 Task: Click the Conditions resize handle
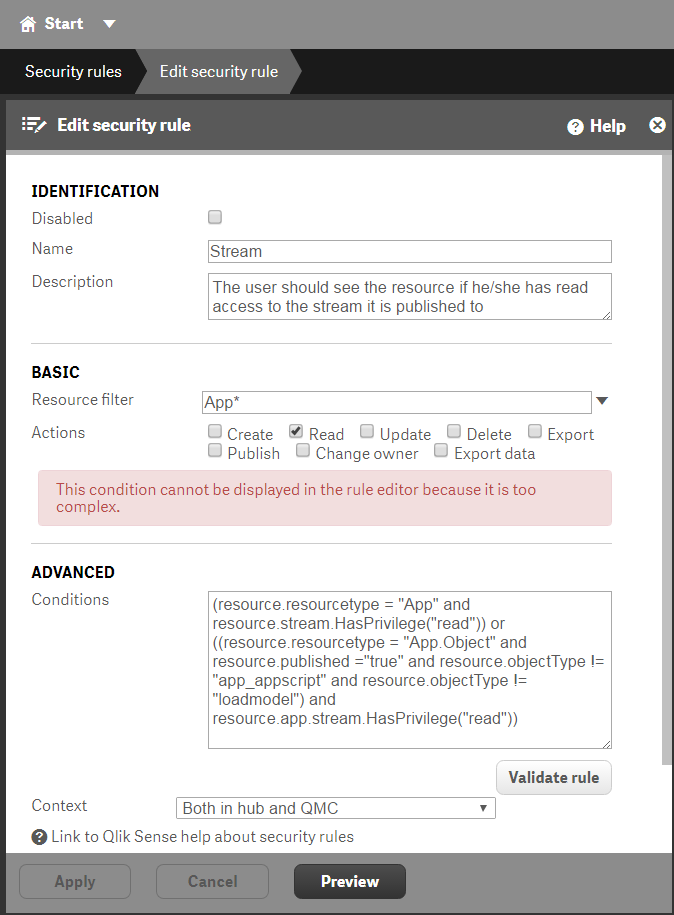pos(606,744)
